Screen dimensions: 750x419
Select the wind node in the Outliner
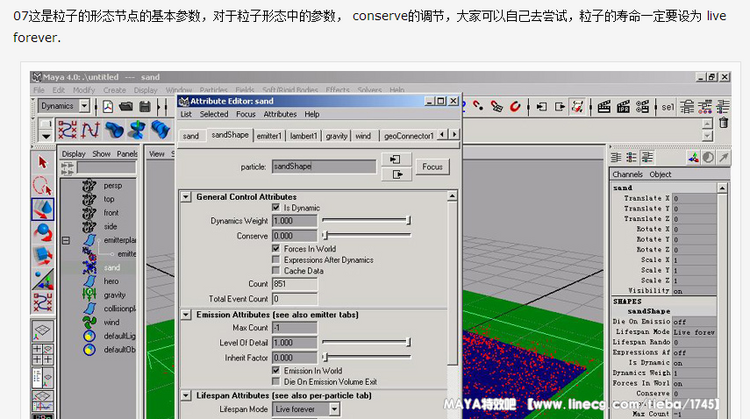(x=112, y=322)
